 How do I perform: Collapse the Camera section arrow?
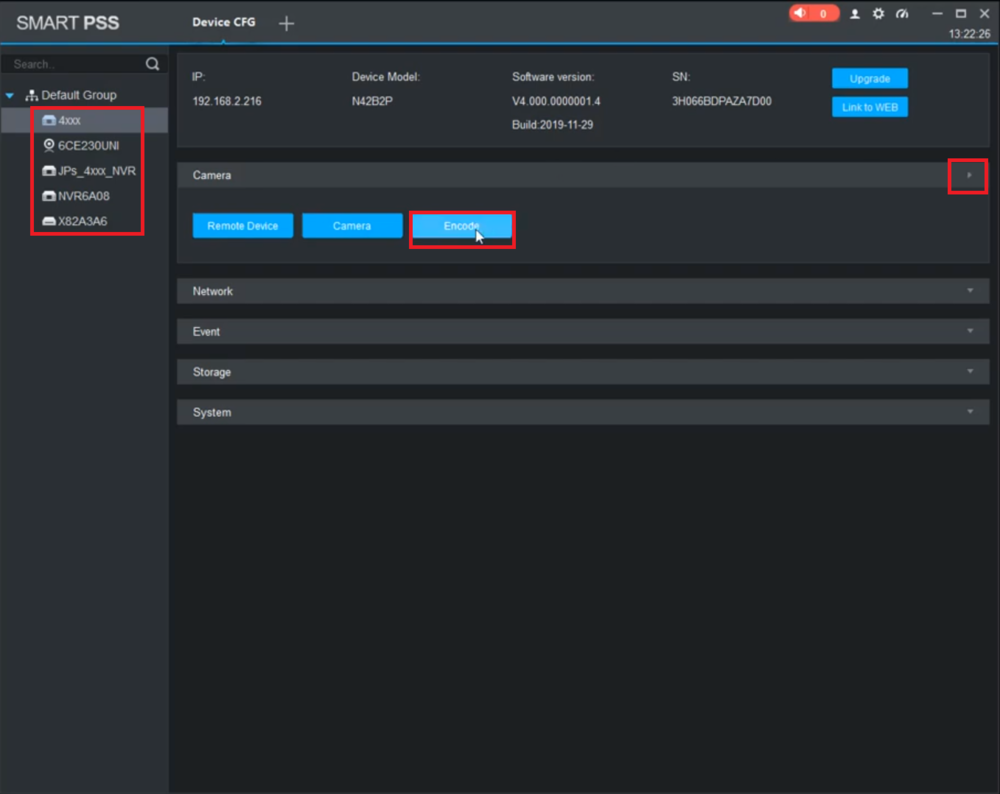point(968,175)
